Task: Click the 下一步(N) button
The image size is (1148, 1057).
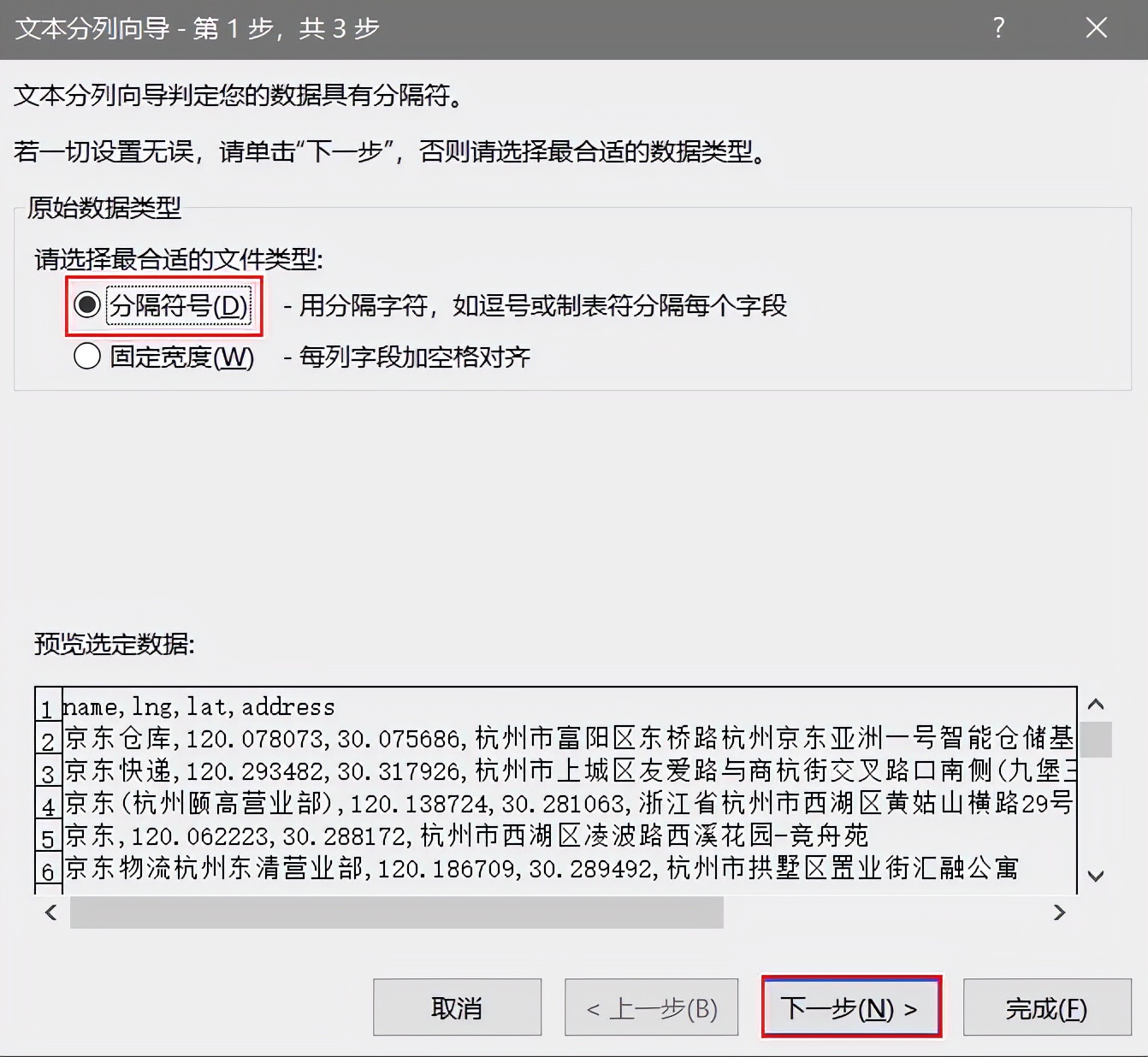Action: point(851,1007)
